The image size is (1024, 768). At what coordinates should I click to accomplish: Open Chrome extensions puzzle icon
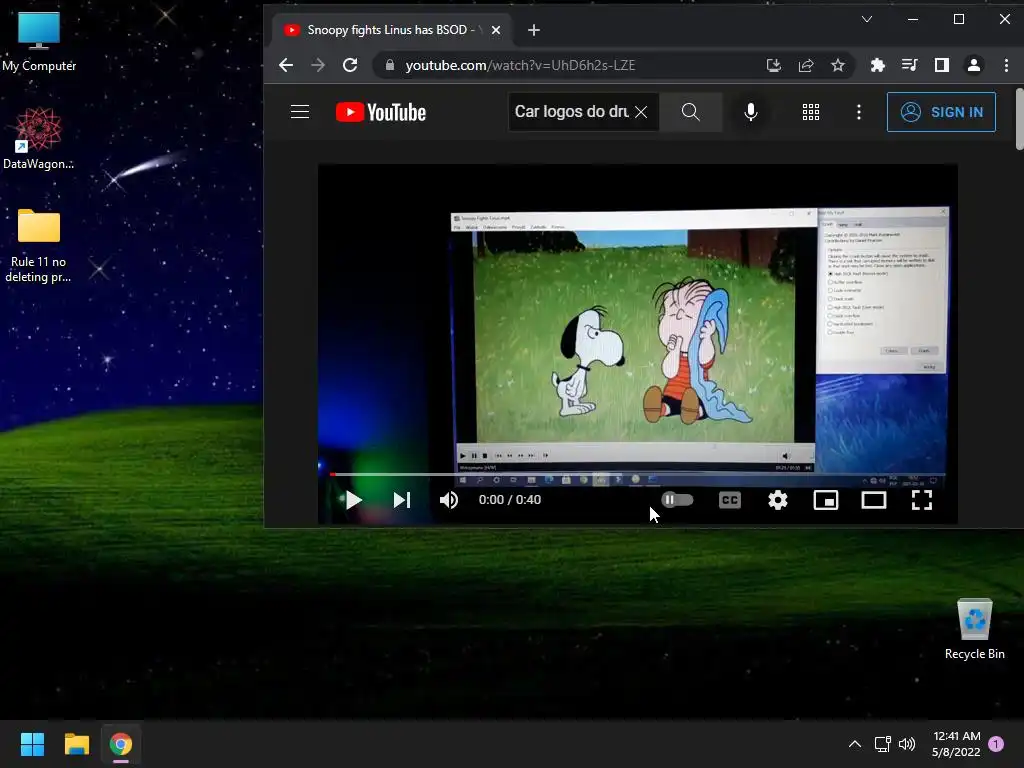pos(878,65)
